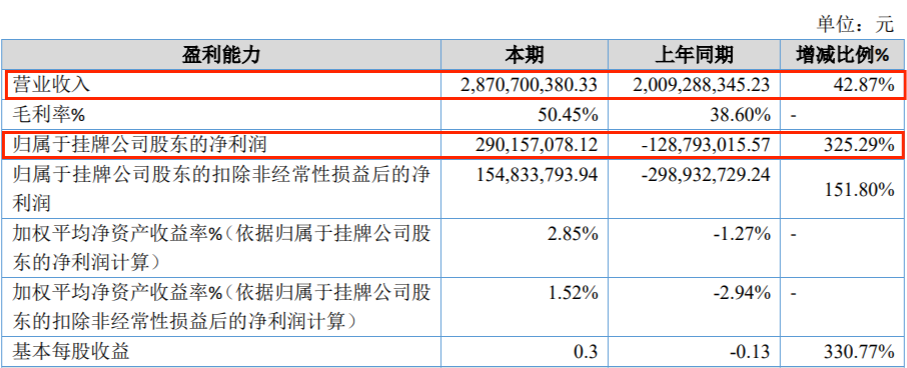This screenshot has height=368, width=907.
Task: Click the 盈利能力 column header
Action: (221, 55)
